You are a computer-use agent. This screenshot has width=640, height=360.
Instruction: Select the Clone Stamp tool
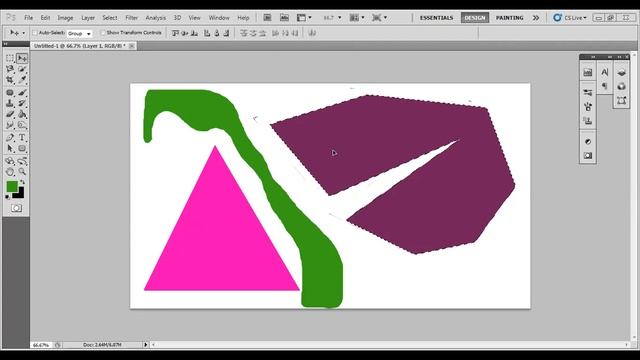(10, 103)
